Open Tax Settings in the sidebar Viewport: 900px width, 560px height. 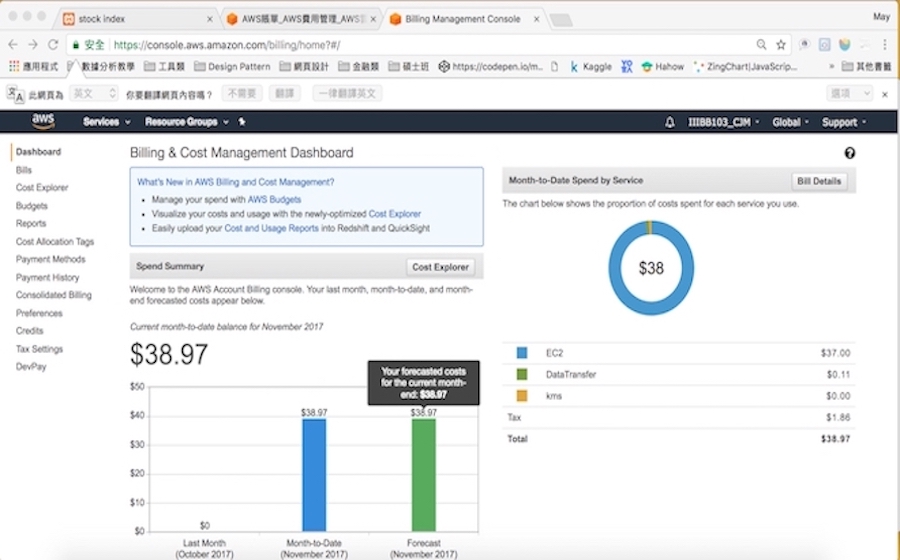(x=39, y=349)
